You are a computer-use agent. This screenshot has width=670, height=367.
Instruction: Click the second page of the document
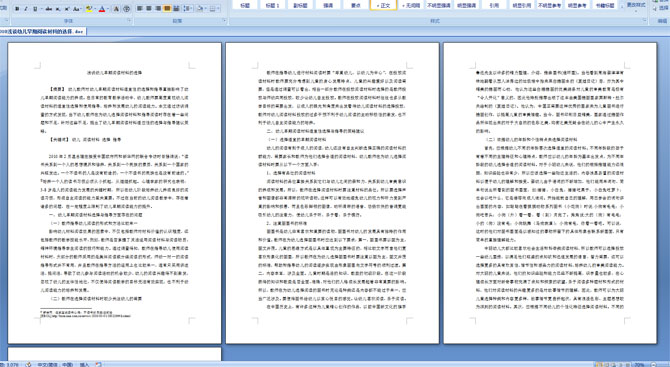coord(332,193)
